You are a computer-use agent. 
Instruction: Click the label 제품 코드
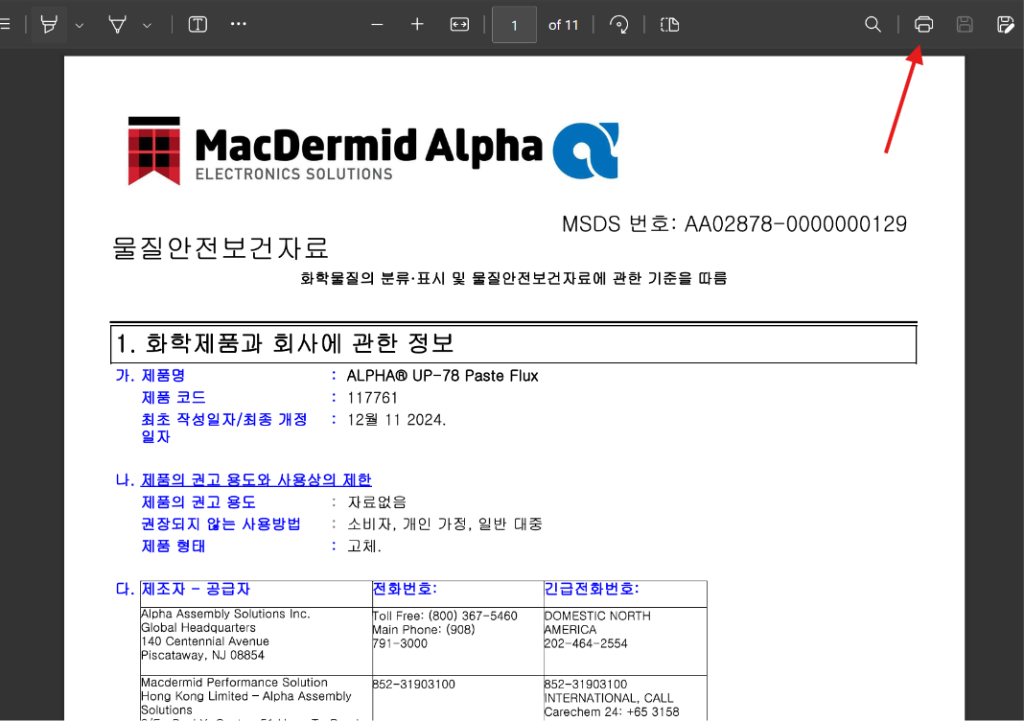[173, 398]
